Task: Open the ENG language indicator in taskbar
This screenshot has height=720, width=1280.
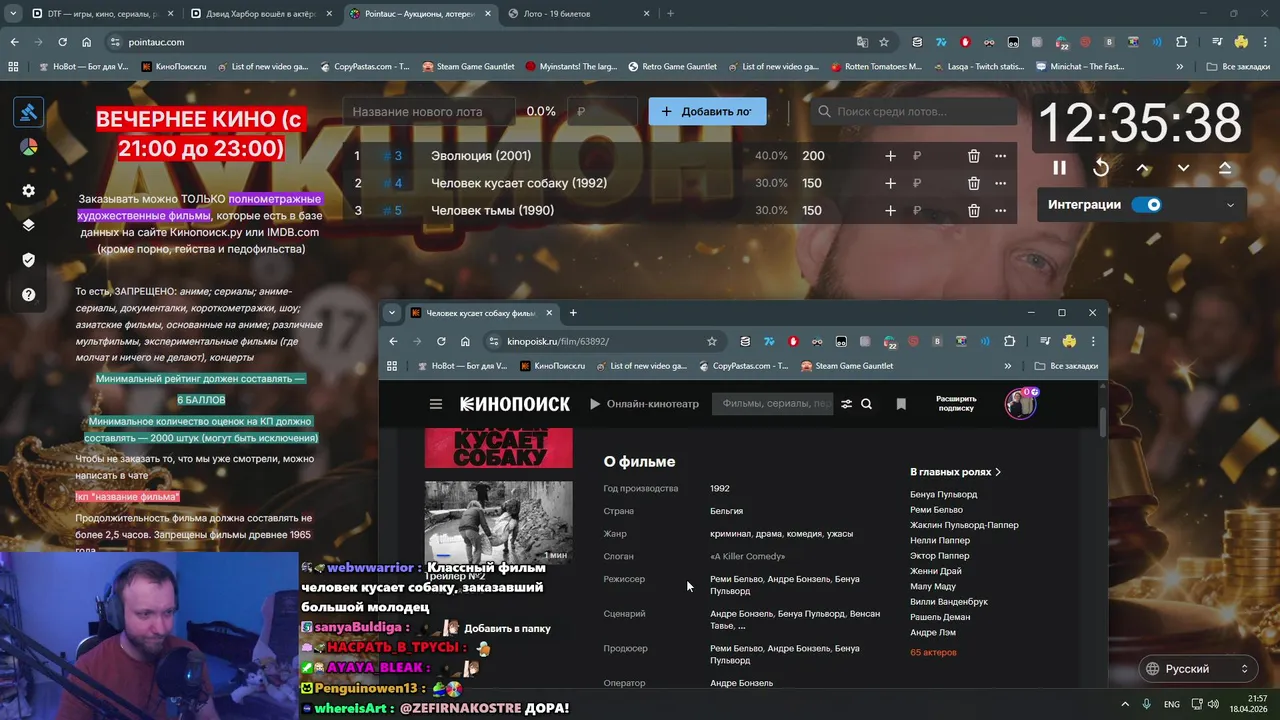Action: [x=1171, y=704]
